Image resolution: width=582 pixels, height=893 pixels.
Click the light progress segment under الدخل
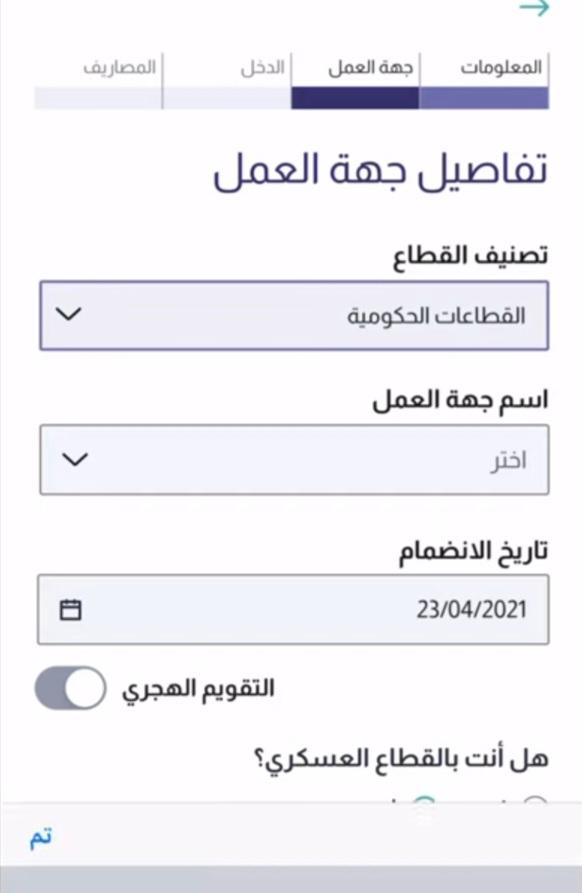point(227,98)
